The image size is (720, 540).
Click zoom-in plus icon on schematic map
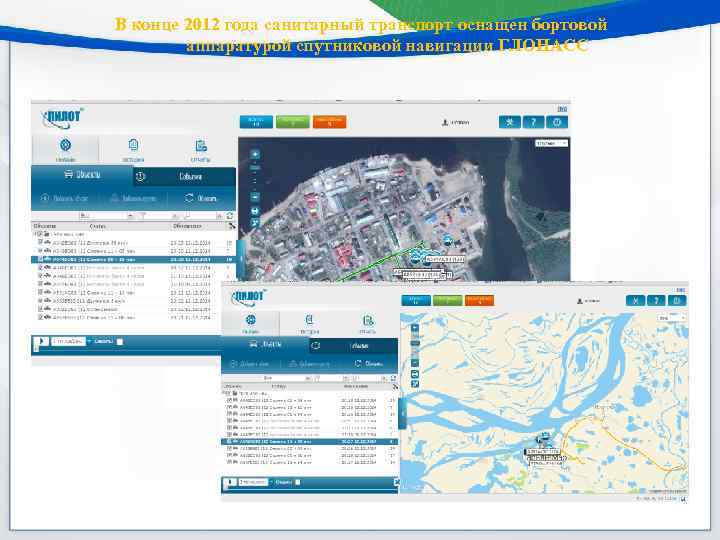click(x=415, y=328)
